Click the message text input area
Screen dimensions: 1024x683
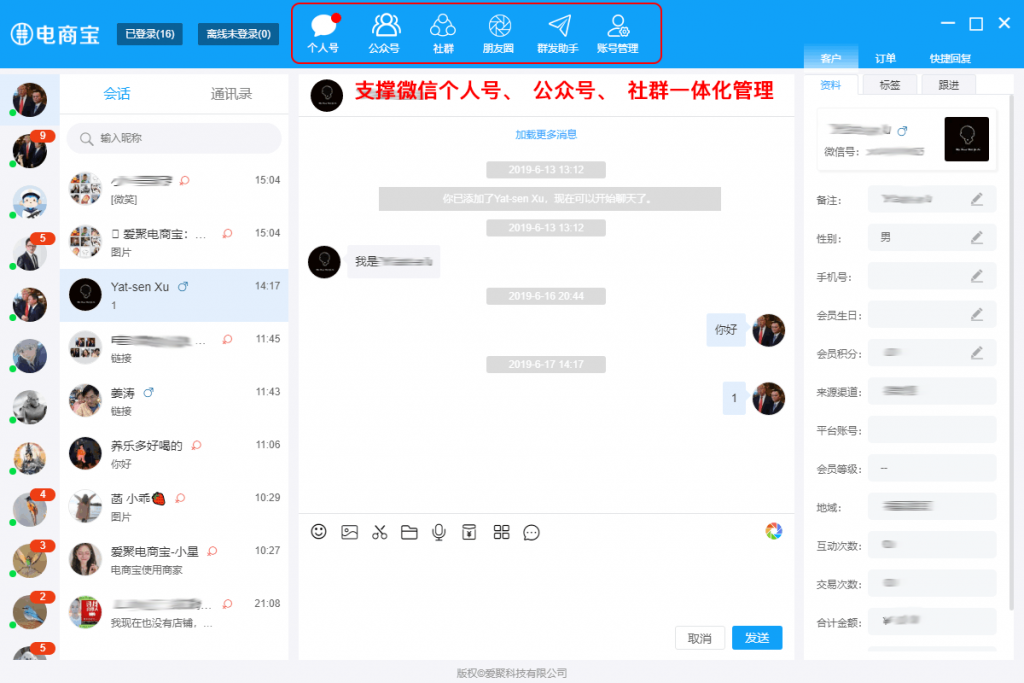(x=546, y=584)
